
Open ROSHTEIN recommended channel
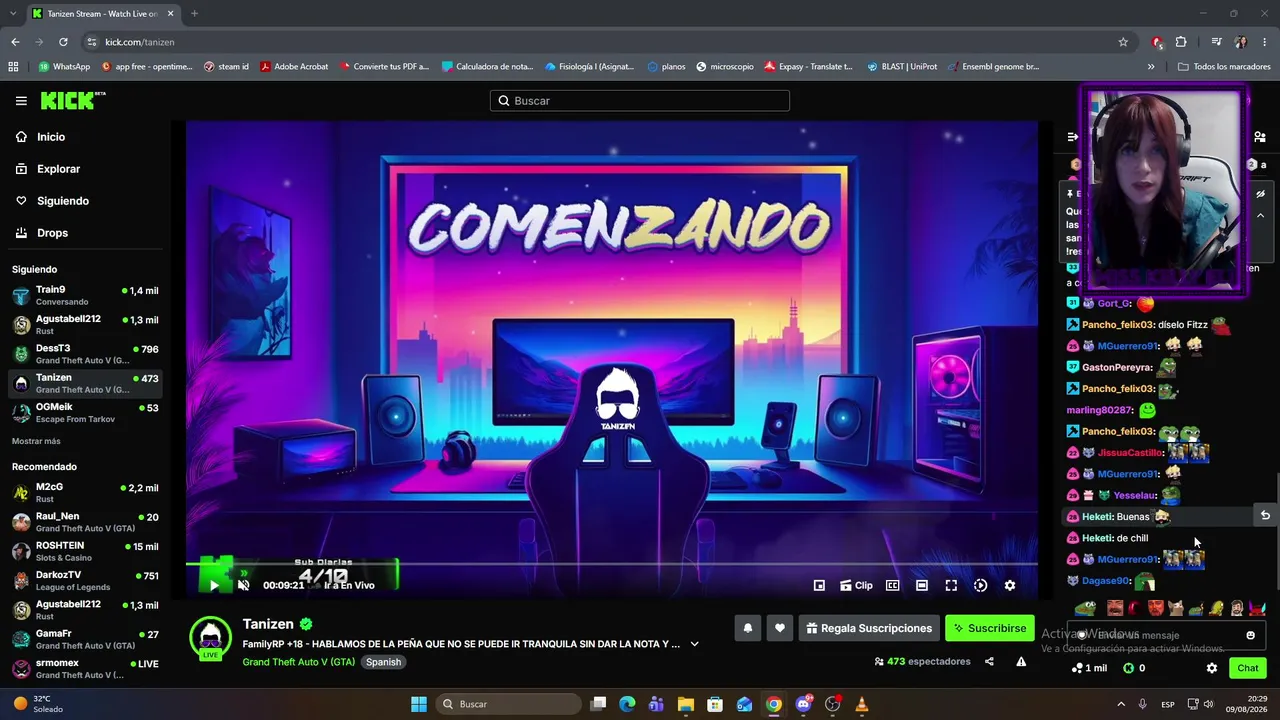pyautogui.click(x=85, y=551)
